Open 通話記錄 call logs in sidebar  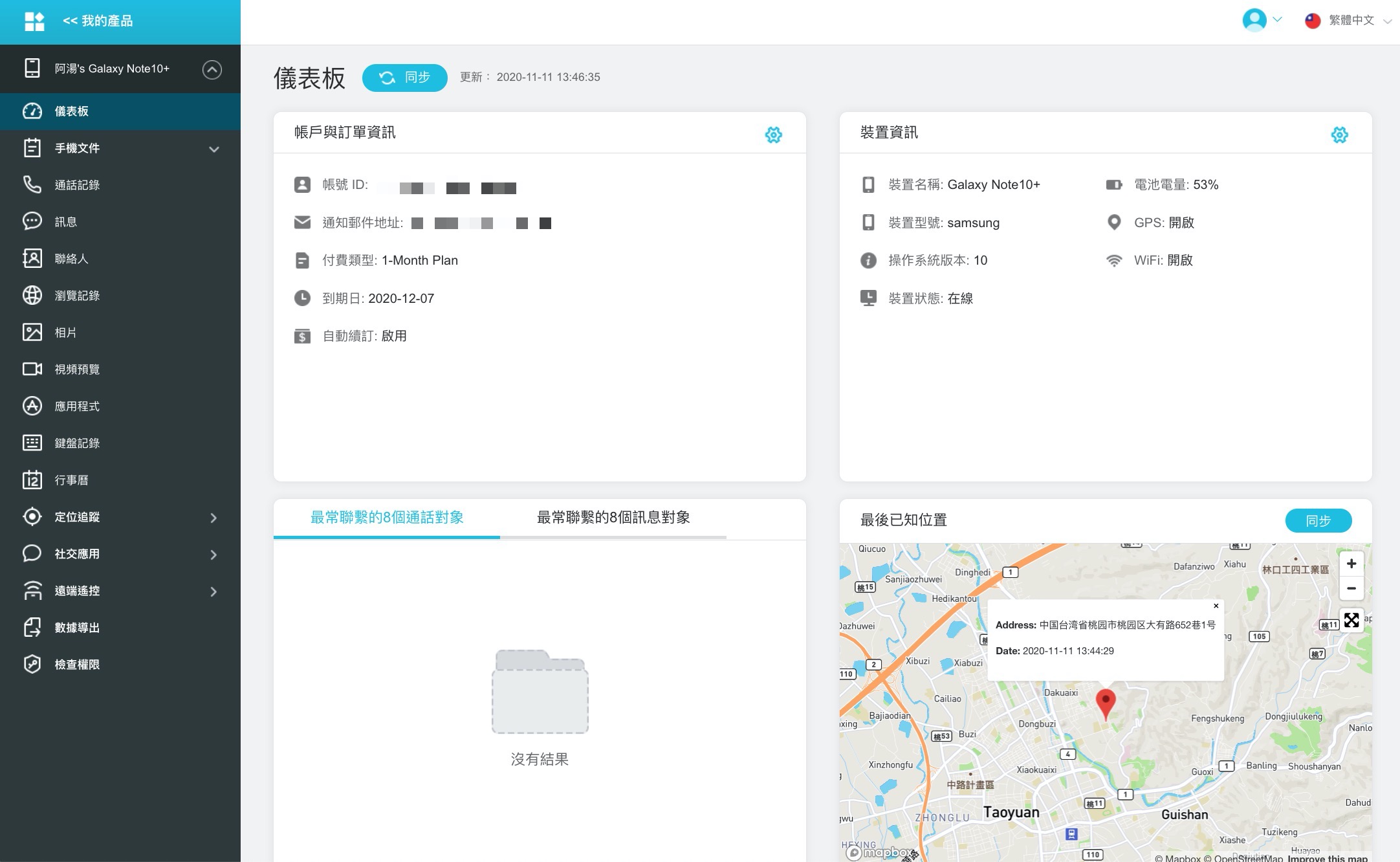point(77,185)
